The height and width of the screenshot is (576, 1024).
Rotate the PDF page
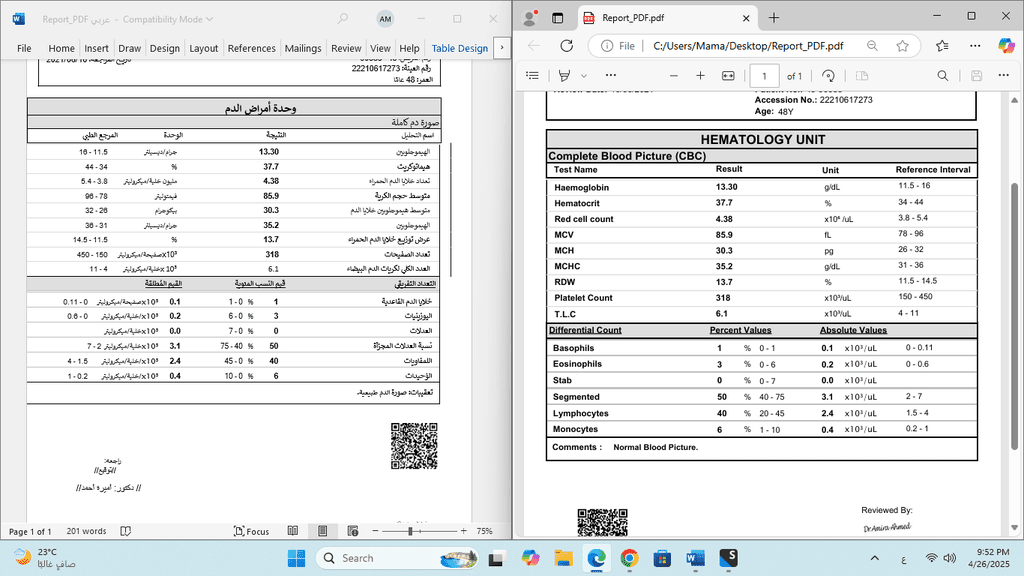pos(828,76)
